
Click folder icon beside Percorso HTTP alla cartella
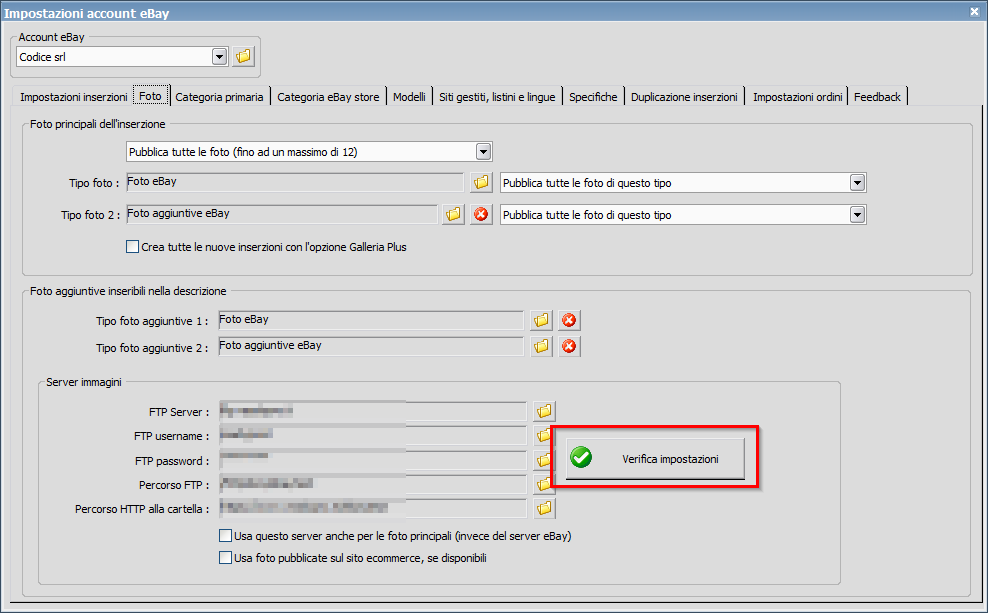[x=544, y=508]
